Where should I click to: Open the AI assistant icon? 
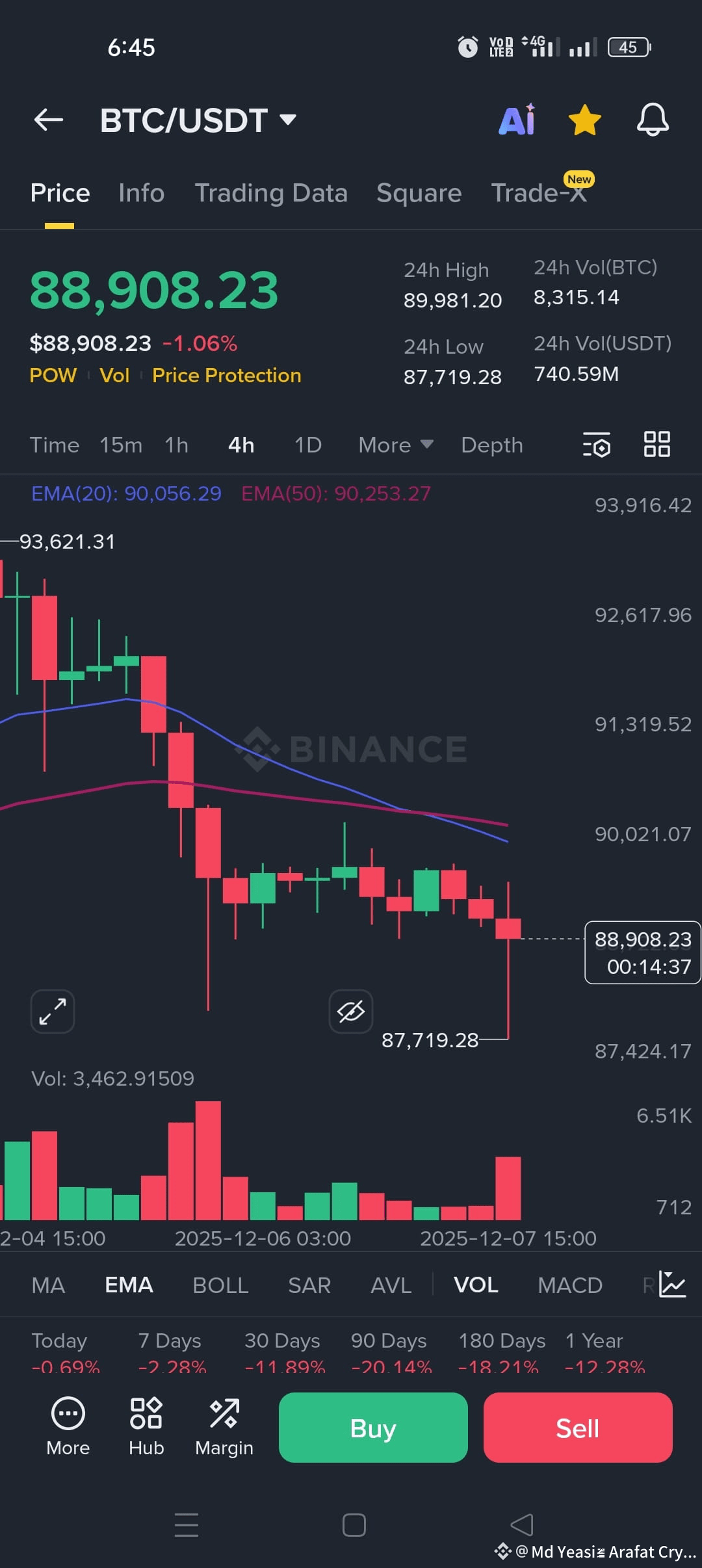(x=517, y=120)
